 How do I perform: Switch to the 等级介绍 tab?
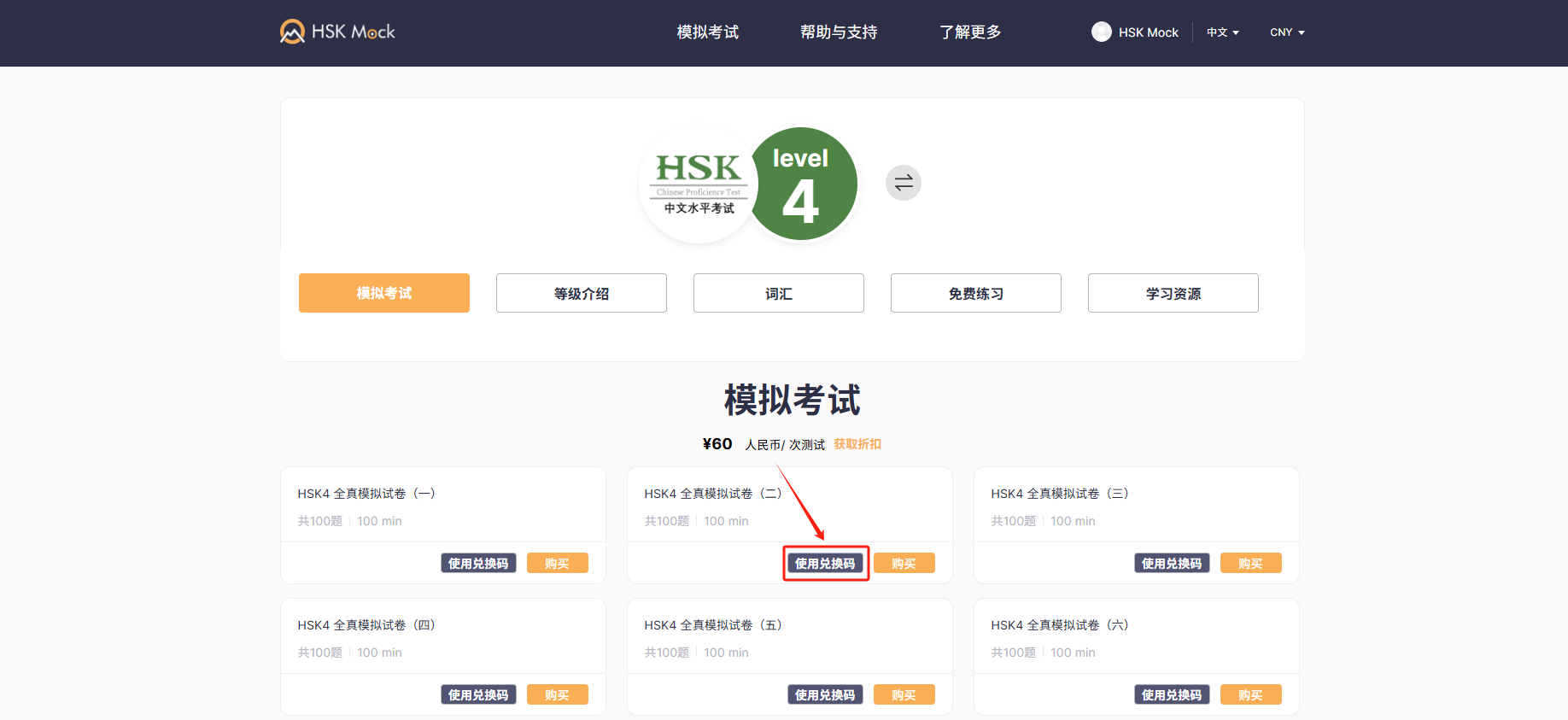coord(581,293)
